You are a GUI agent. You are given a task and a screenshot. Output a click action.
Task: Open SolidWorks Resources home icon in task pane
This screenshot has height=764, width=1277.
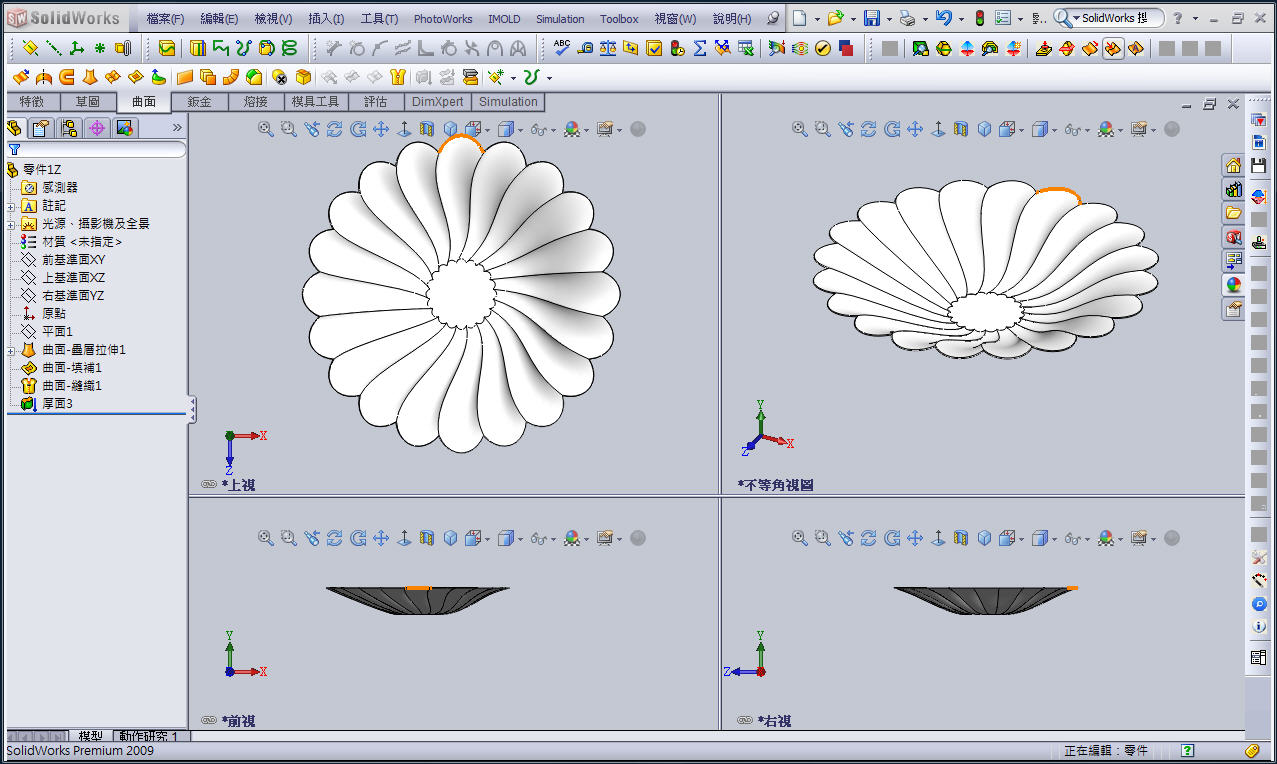pos(1233,165)
